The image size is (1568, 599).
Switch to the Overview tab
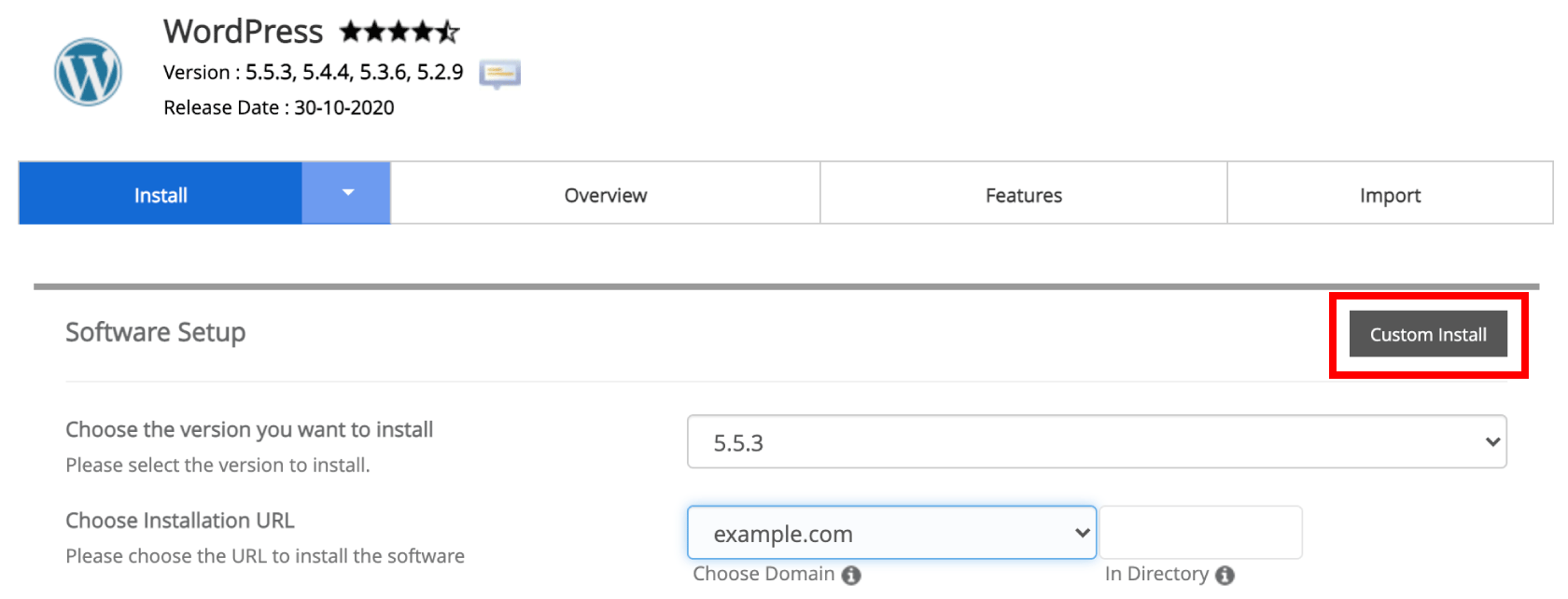coord(605,193)
